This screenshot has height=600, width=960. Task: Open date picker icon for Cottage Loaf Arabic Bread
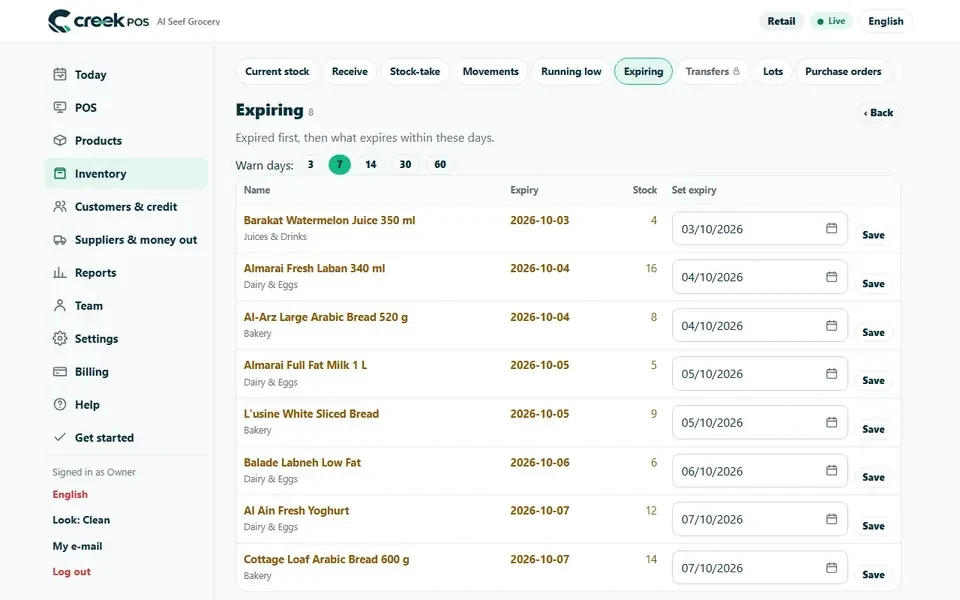pos(831,568)
